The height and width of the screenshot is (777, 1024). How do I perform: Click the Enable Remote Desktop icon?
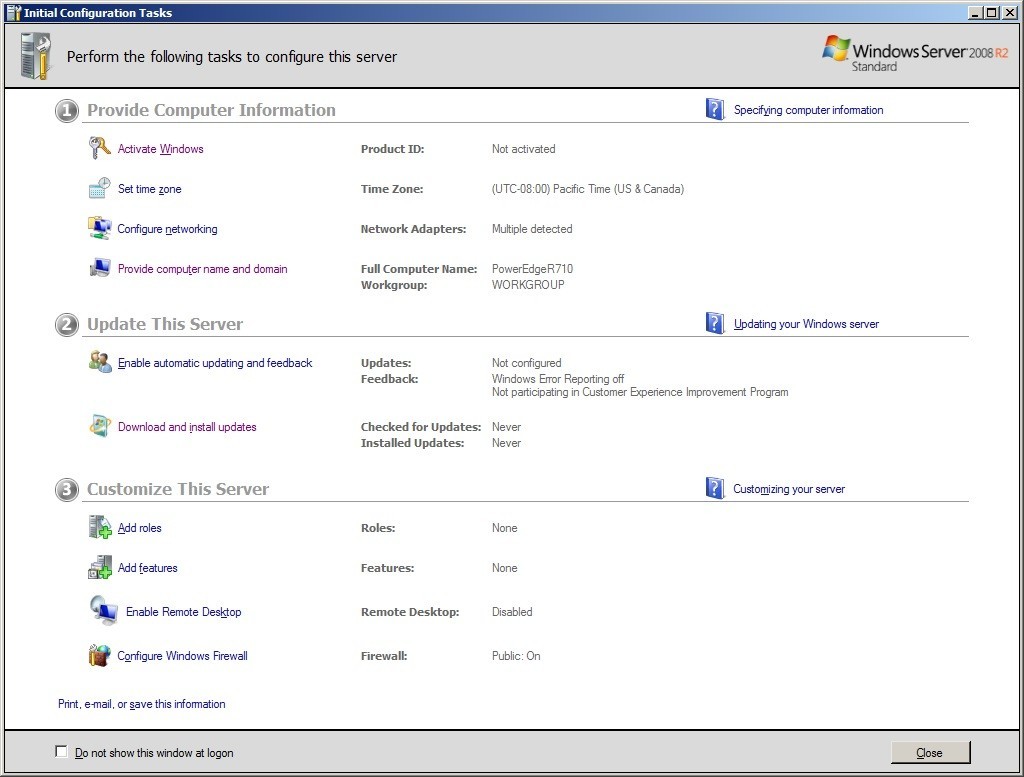pos(103,610)
